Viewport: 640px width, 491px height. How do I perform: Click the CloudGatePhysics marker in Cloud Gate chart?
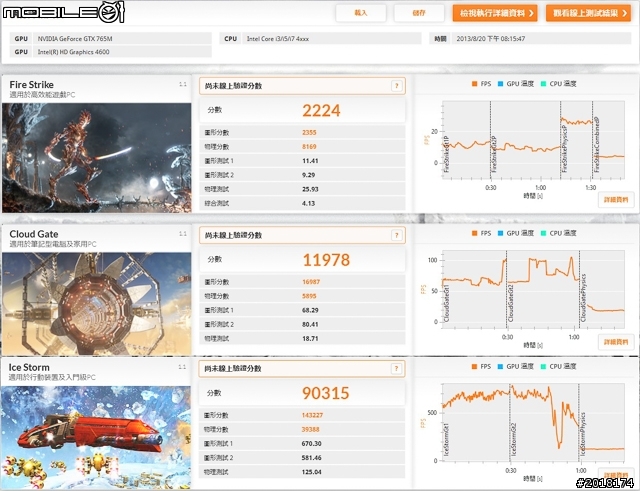tap(583, 297)
